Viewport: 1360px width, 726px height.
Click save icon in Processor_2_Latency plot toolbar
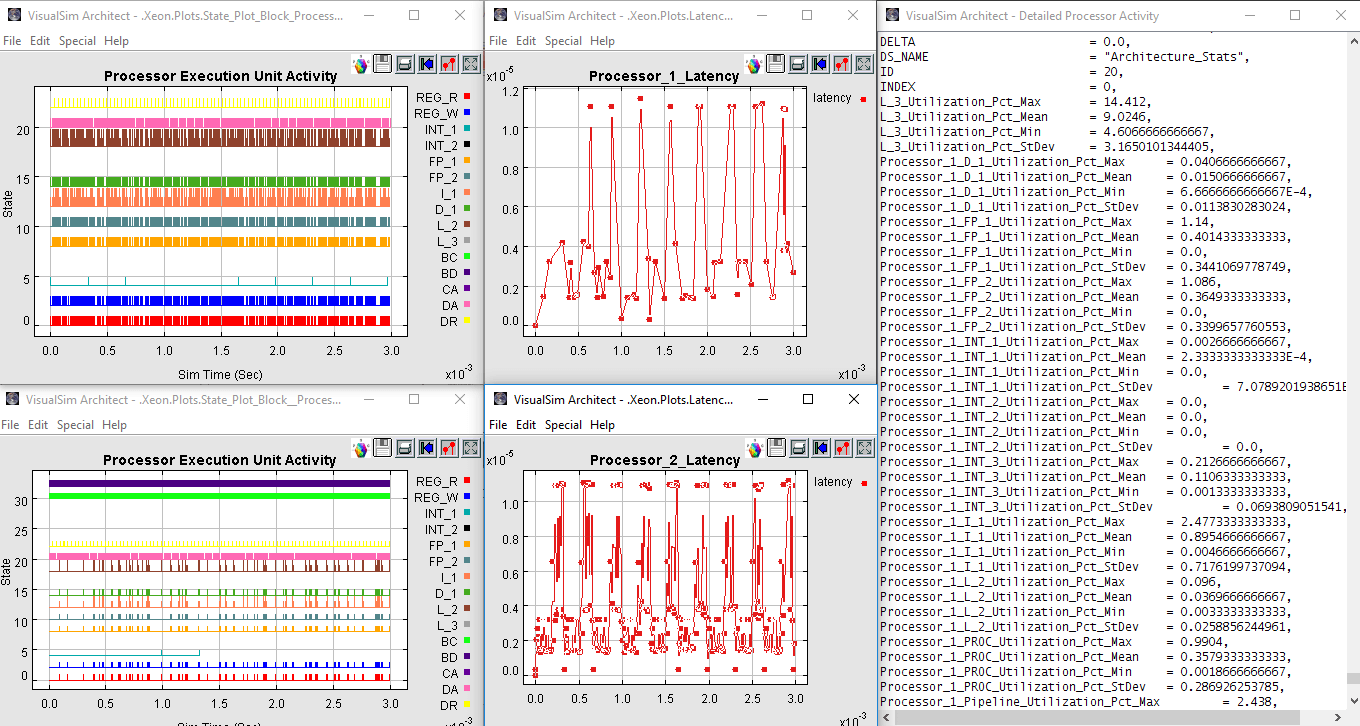(x=775, y=448)
